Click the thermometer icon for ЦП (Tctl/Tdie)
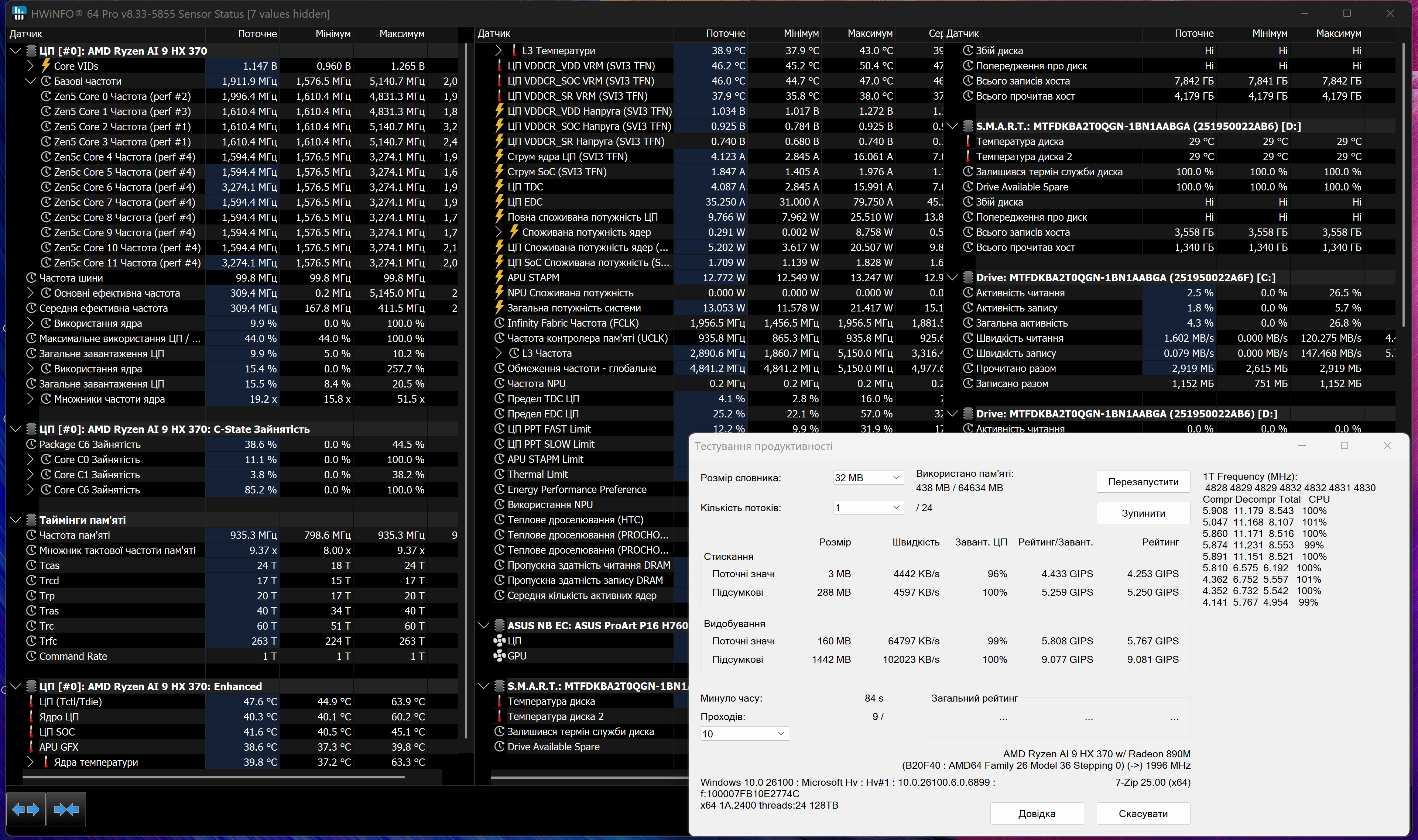1418x840 pixels. tap(32, 702)
